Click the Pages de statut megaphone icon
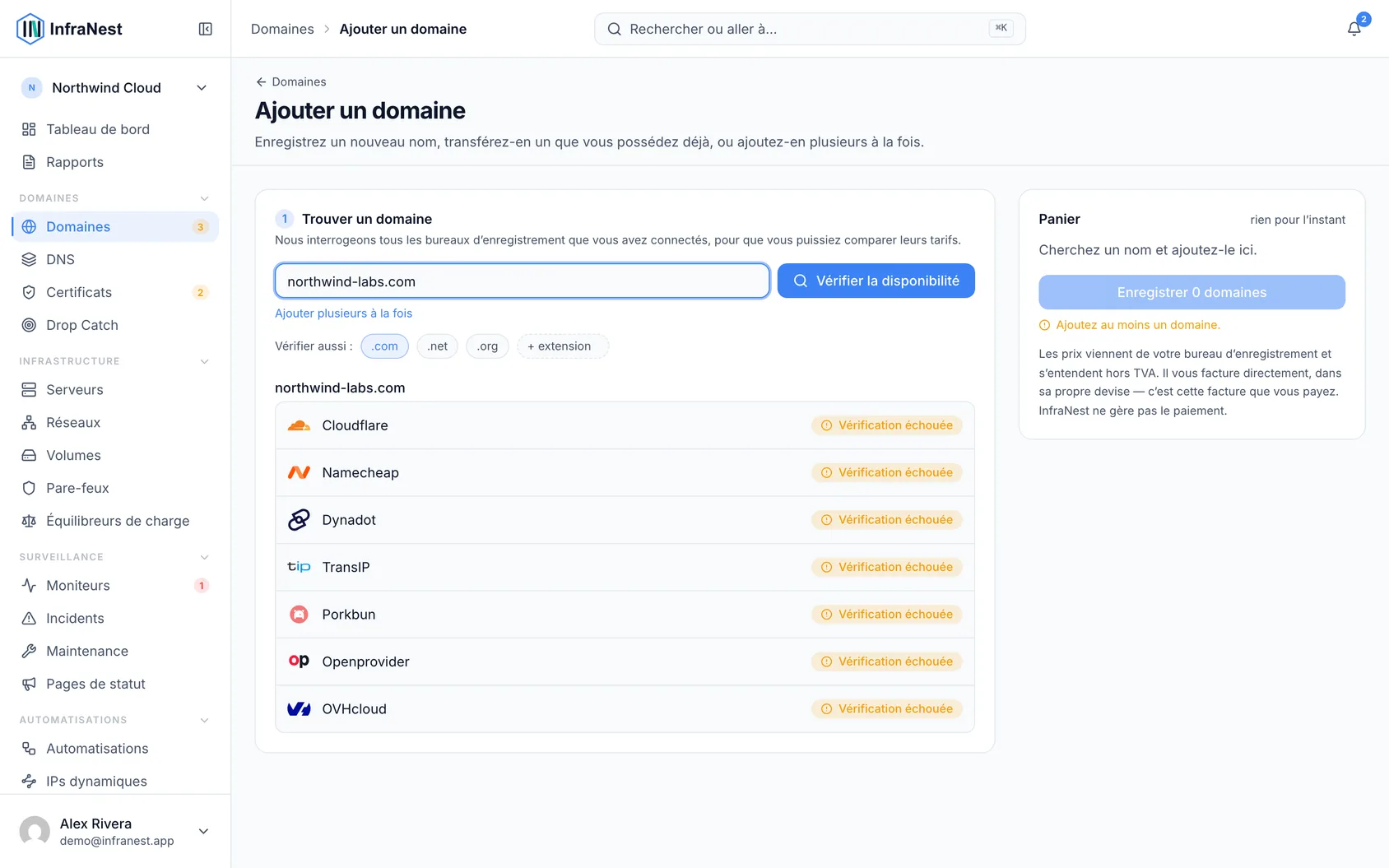The height and width of the screenshot is (868, 1389). (x=29, y=684)
